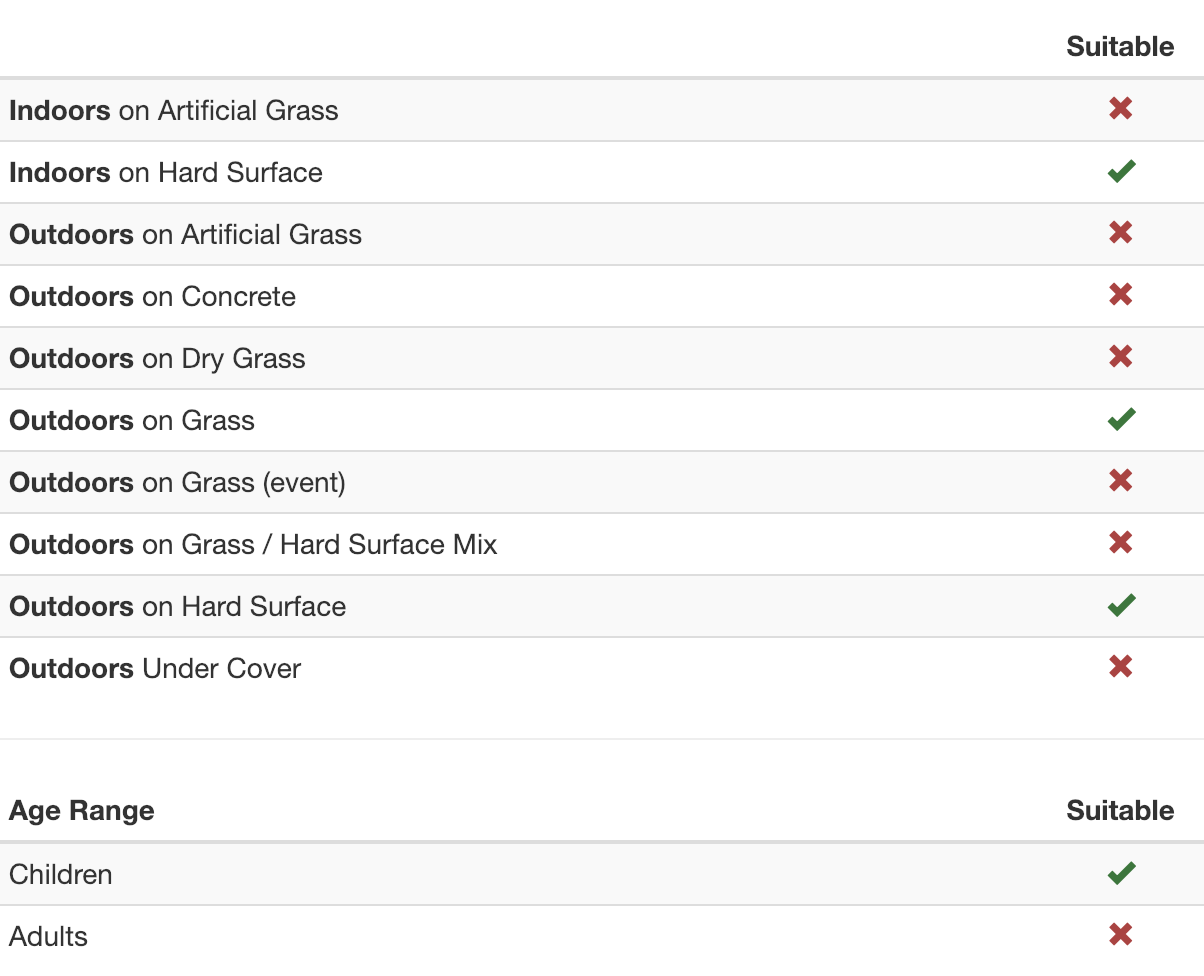Click red cross for Outdoors on Artificial Grass
This screenshot has height=976, width=1204.
(x=1120, y=233)
